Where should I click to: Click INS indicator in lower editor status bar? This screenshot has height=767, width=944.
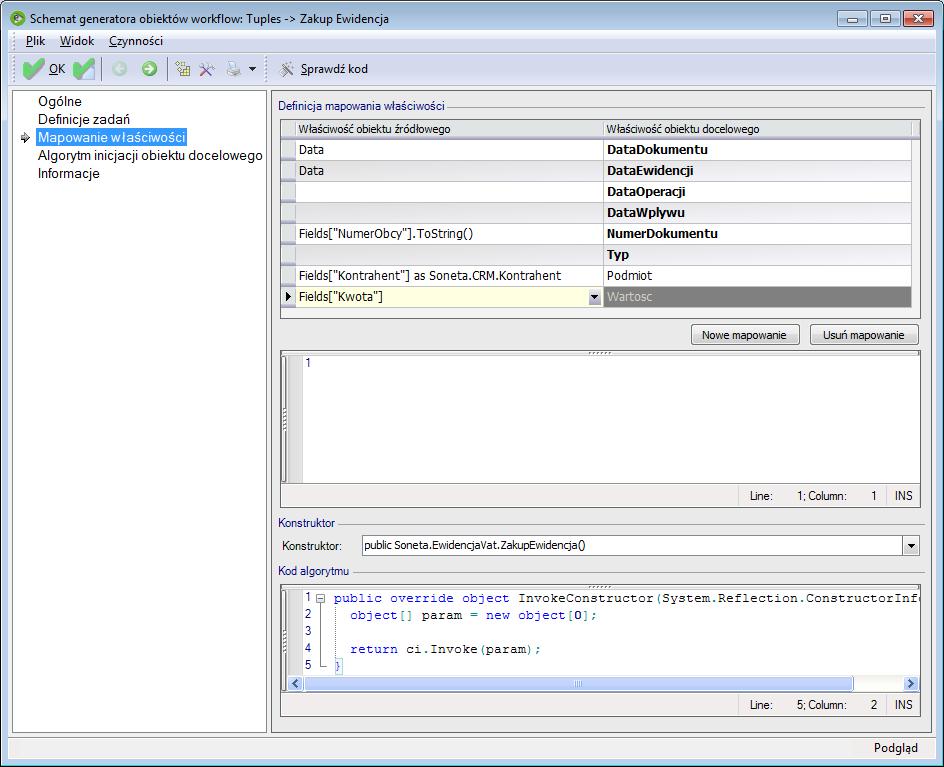(904, 705)
